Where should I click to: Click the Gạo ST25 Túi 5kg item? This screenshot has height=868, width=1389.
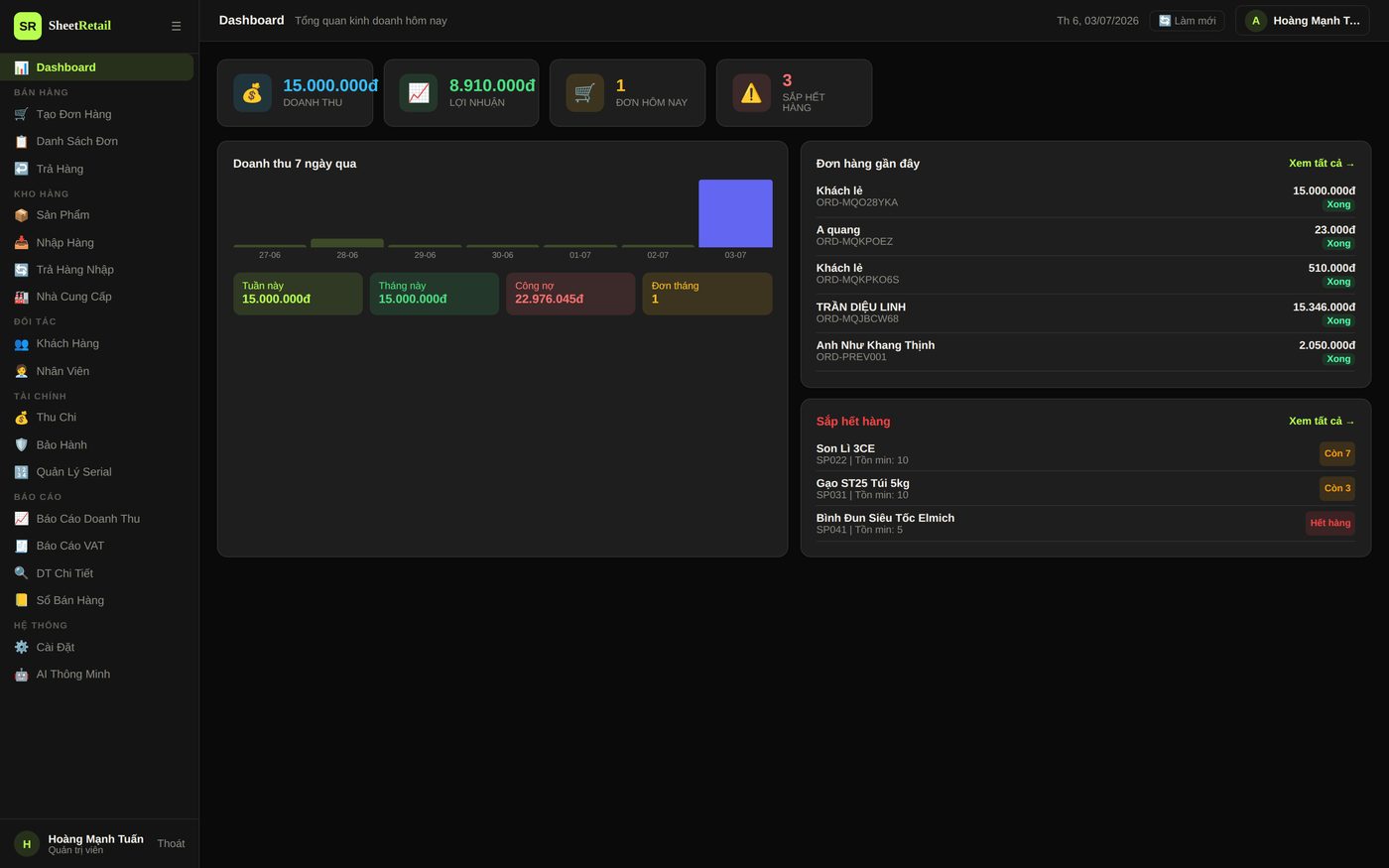[1085, 489]
